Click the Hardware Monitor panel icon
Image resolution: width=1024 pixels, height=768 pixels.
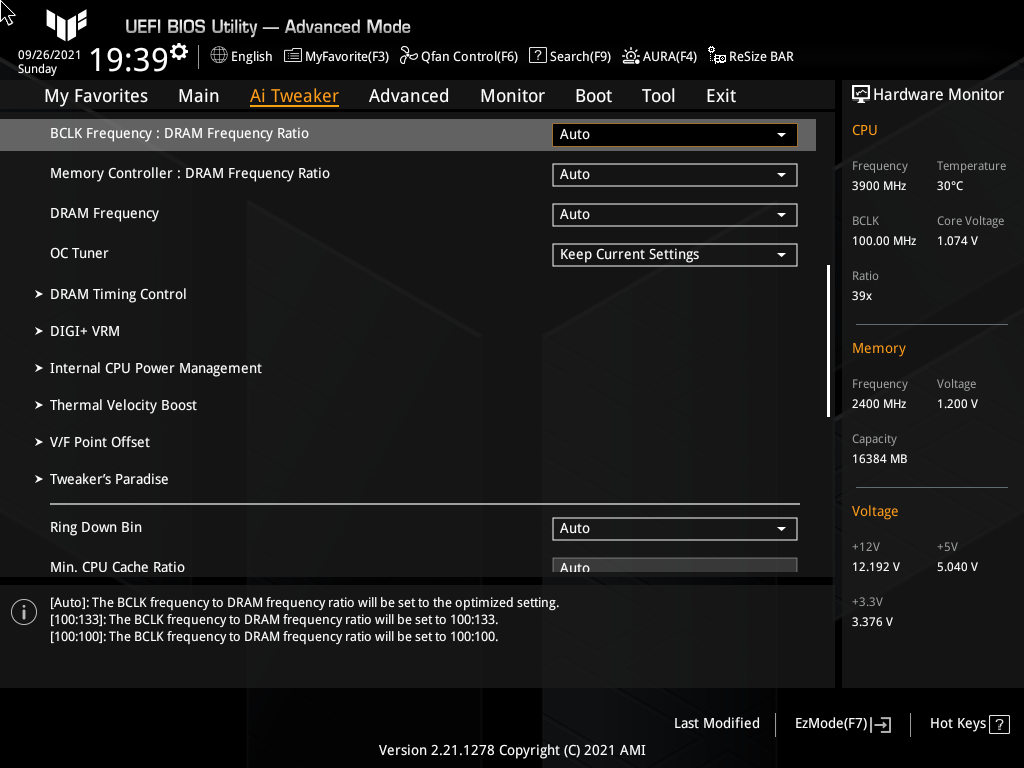click(x=861, y=93)
